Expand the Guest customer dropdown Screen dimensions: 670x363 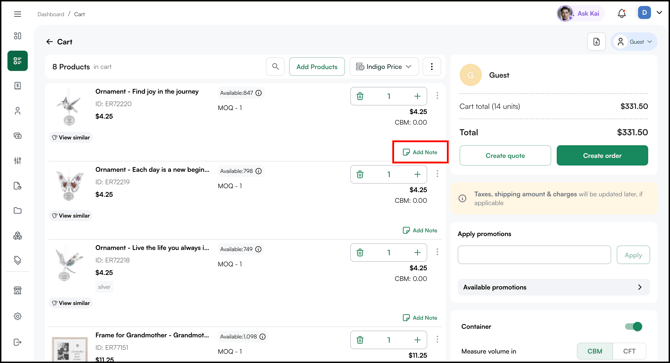click(635, 42)
